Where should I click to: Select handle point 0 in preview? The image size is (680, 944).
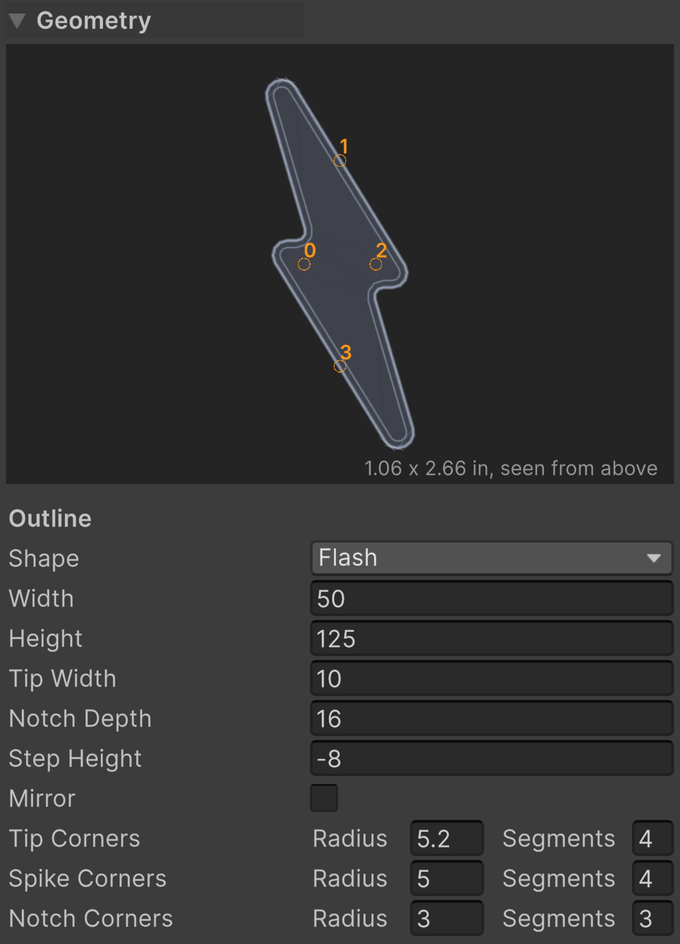304,264
